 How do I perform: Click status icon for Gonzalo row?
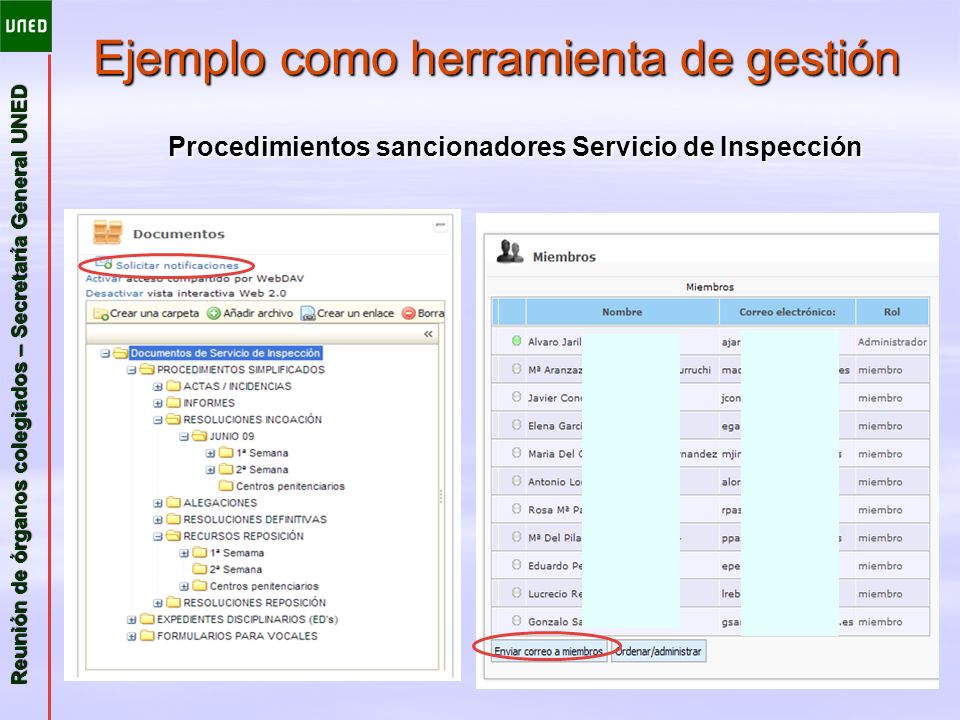516,621
